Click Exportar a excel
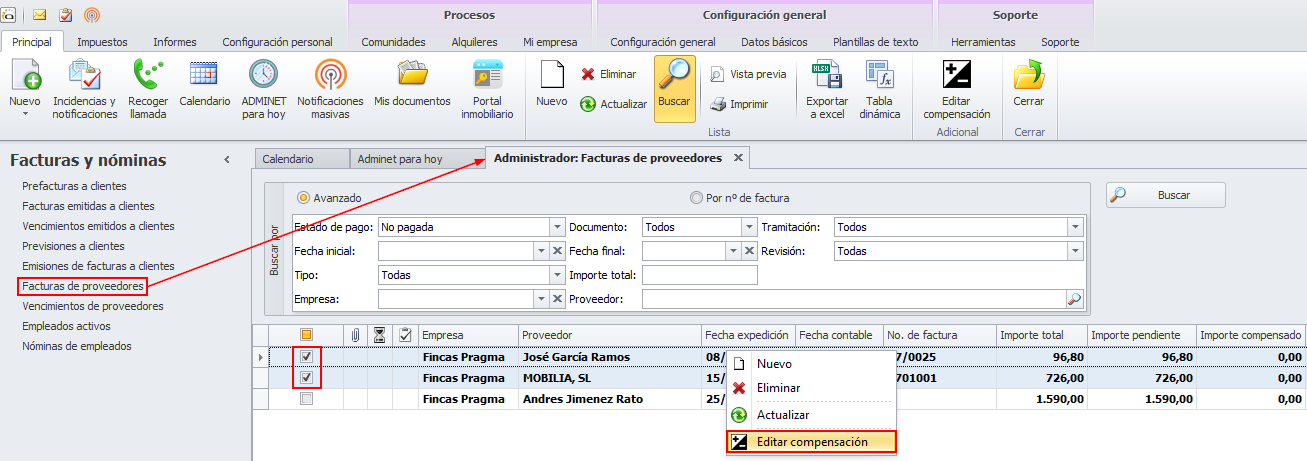This screenshot has height=461, width=1307. tap(827, 89)
